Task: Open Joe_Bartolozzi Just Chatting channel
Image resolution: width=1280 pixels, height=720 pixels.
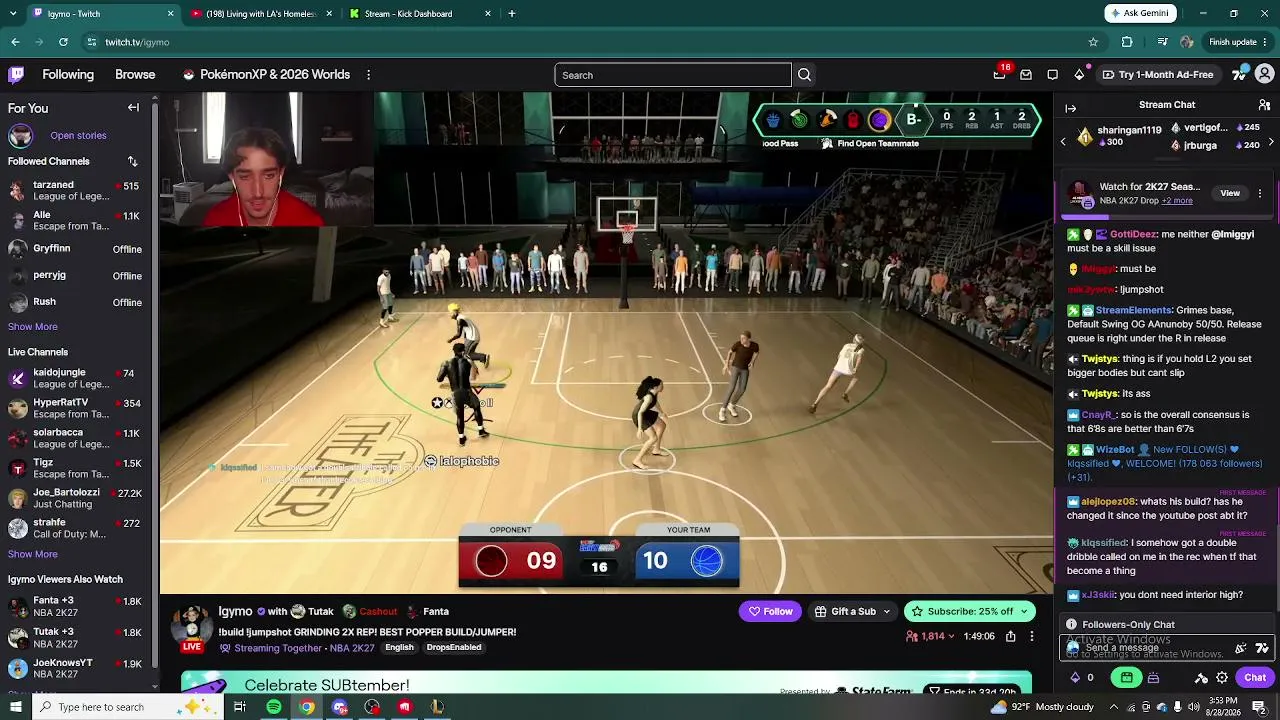Action: [x=78, y=498]
